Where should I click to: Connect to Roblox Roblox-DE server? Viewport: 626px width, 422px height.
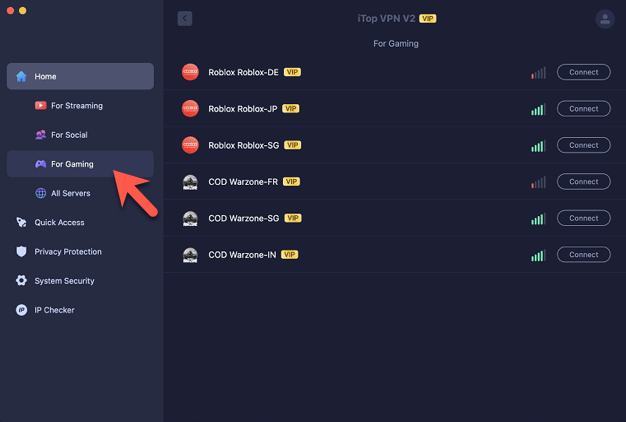pyautogui.click(x=583, y=72)
